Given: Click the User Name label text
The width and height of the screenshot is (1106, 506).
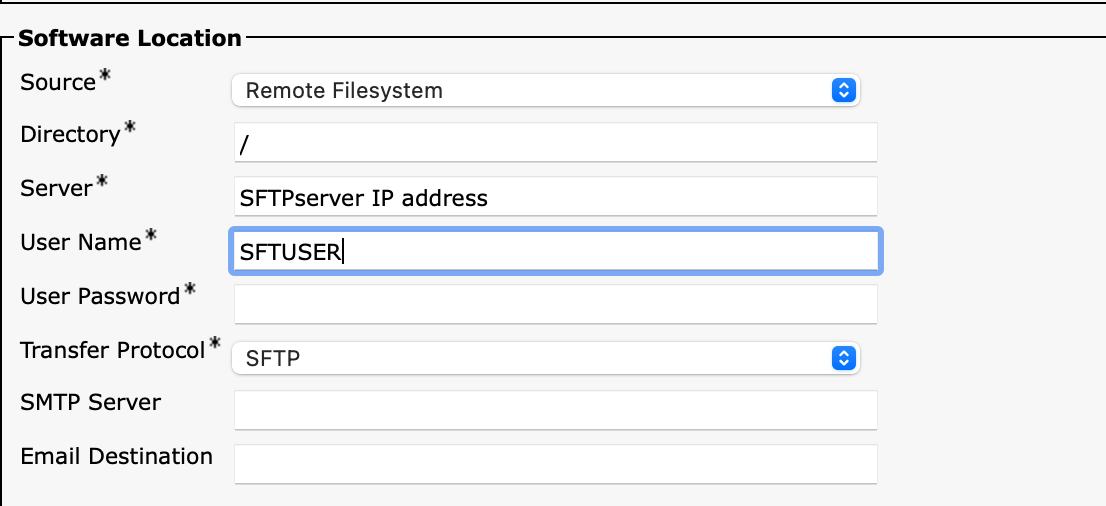Looking at the screenshot, I should 80,242.
